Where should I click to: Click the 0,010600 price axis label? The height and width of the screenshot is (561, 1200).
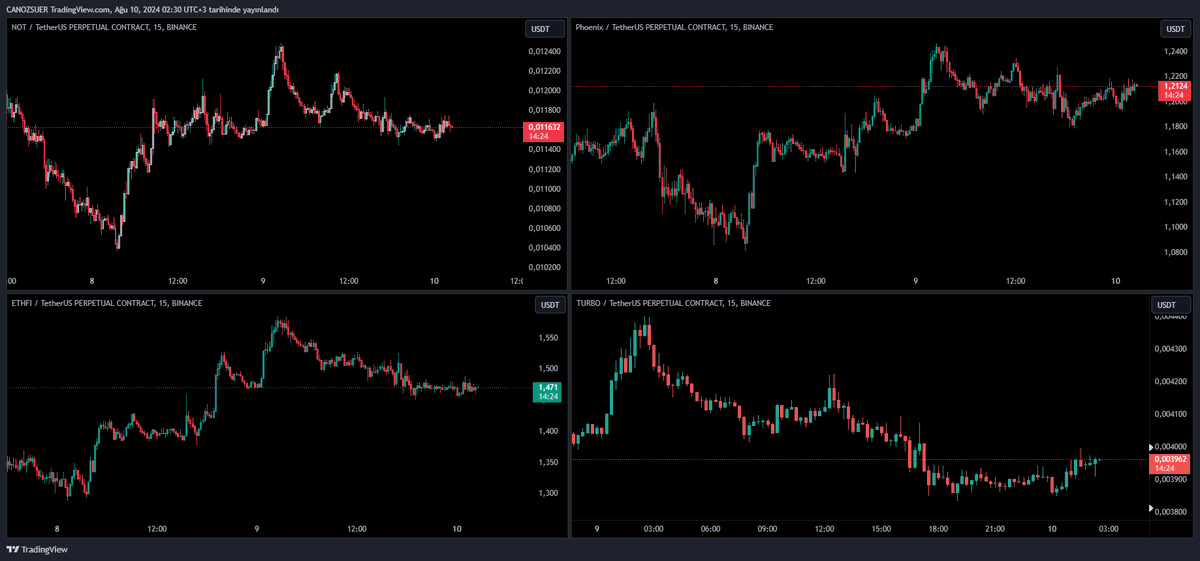pyautogui.click(x=544, y=228)
